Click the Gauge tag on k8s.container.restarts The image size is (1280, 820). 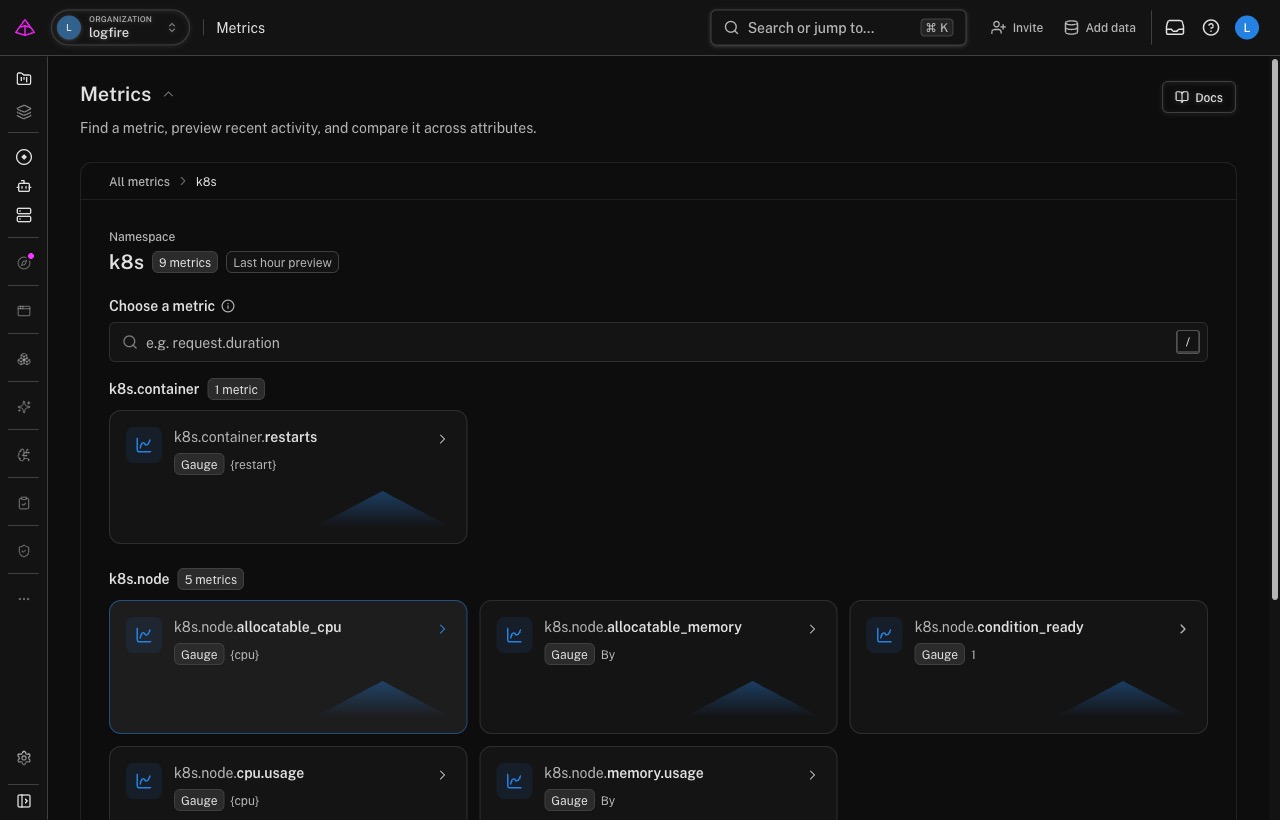199,464
